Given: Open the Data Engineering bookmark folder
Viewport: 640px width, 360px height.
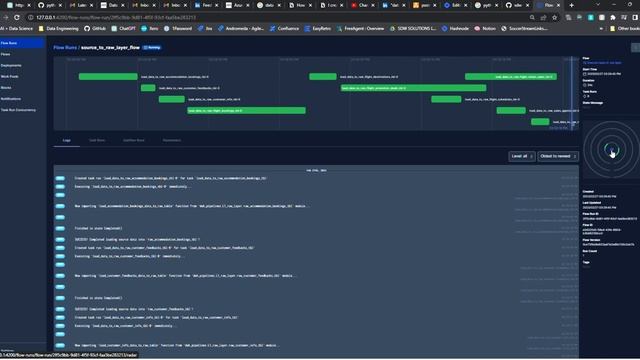Looking at the screenshot, I should [x=58, y=29].
